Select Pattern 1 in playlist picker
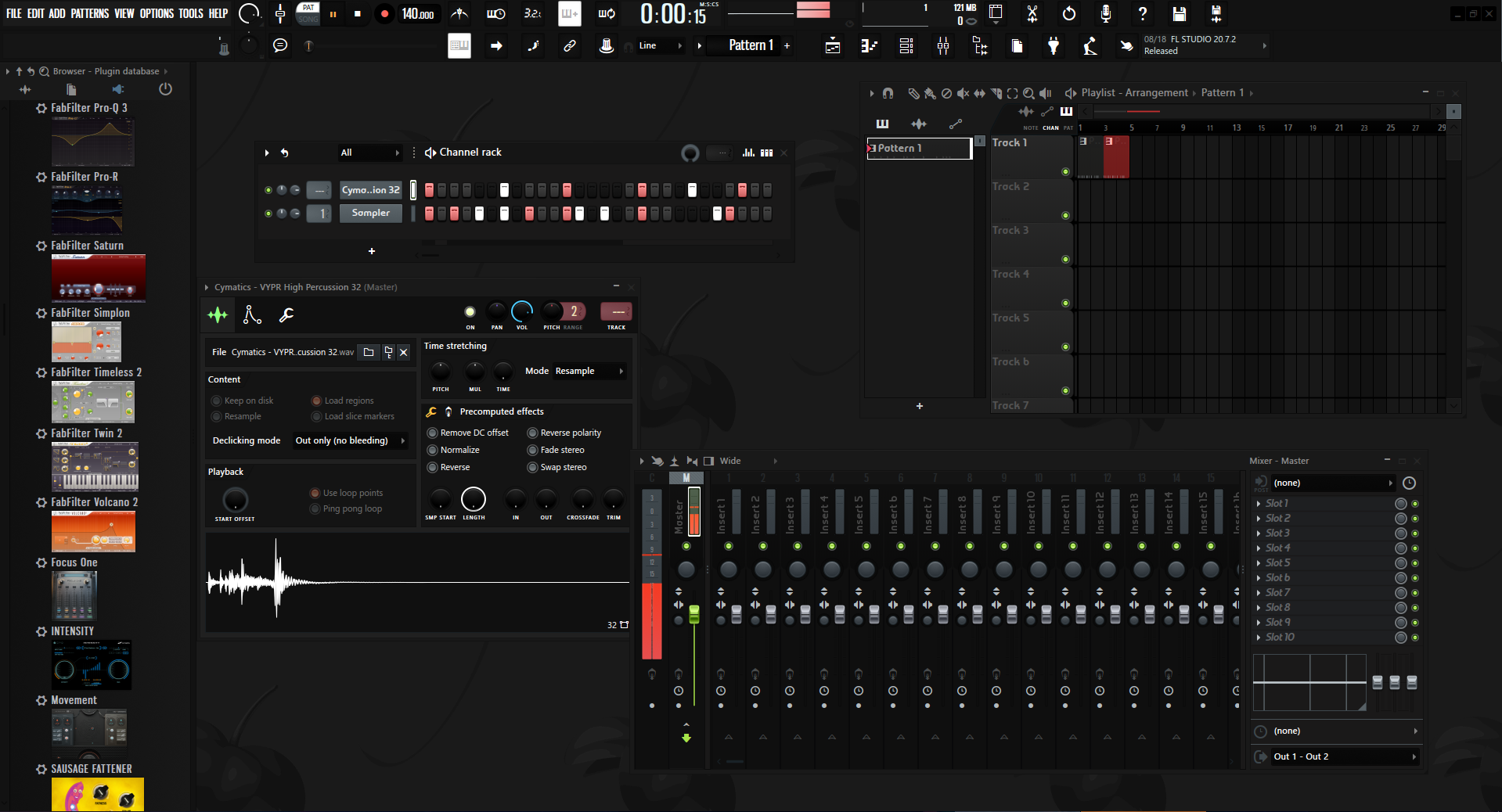Image resolution: width=1502 pixels, height=812 pixels. coord(919,148)
